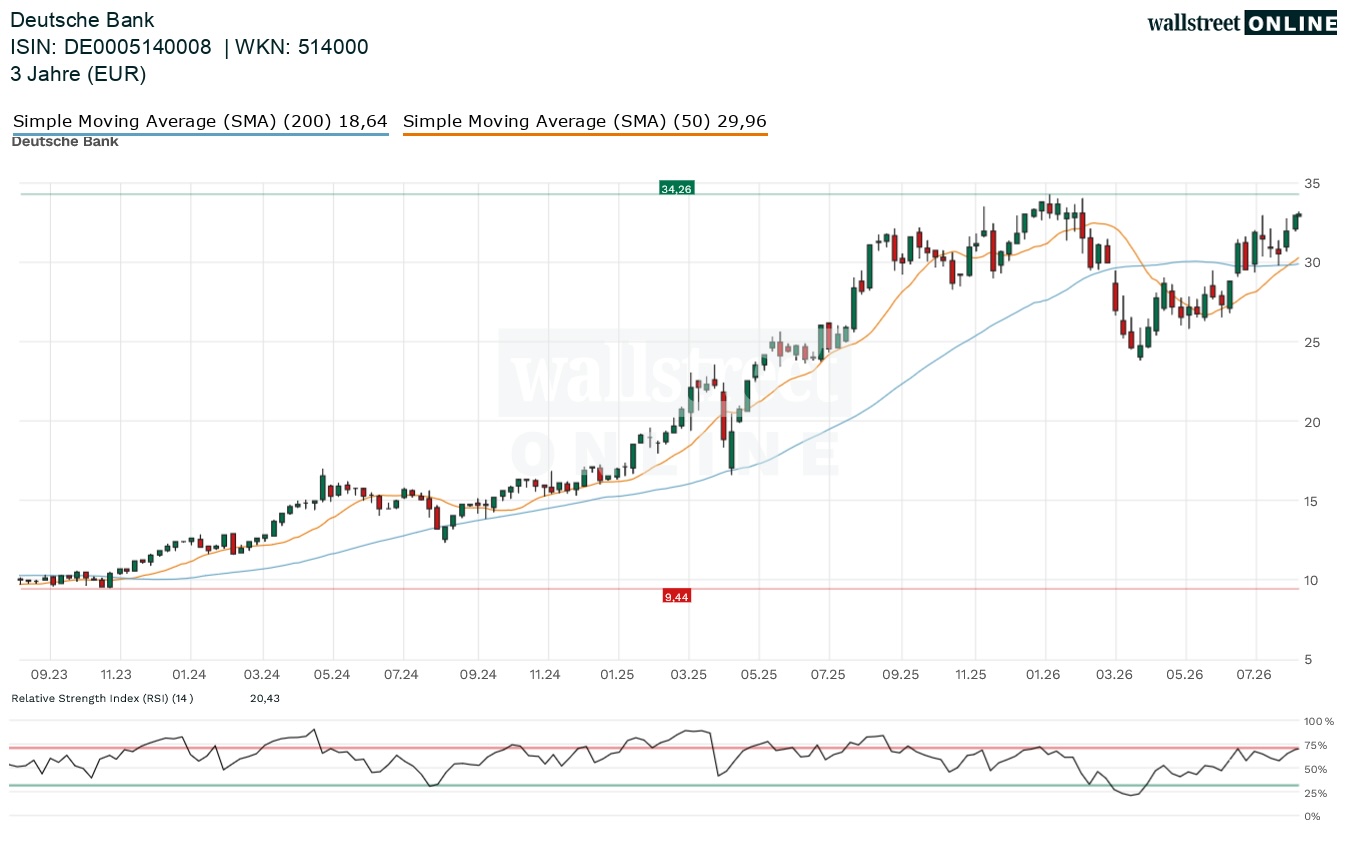Screen dimensions: 1349x843
Task: Click the 10 price axis label
Action: [x=1312, y=581]
